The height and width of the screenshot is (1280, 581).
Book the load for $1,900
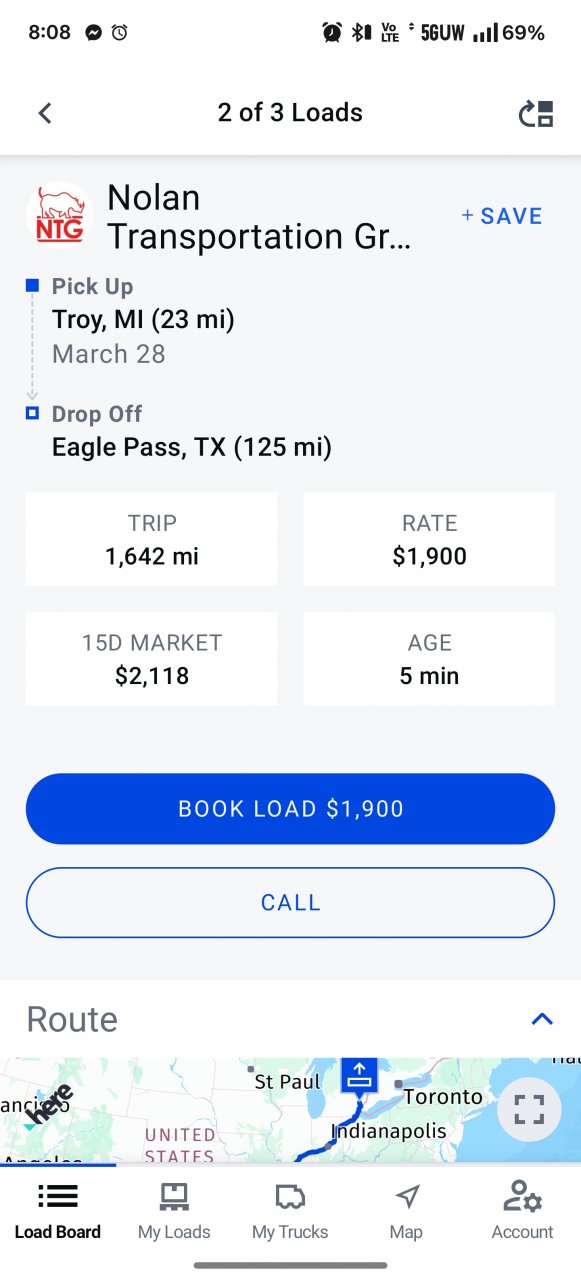(290, 808)
